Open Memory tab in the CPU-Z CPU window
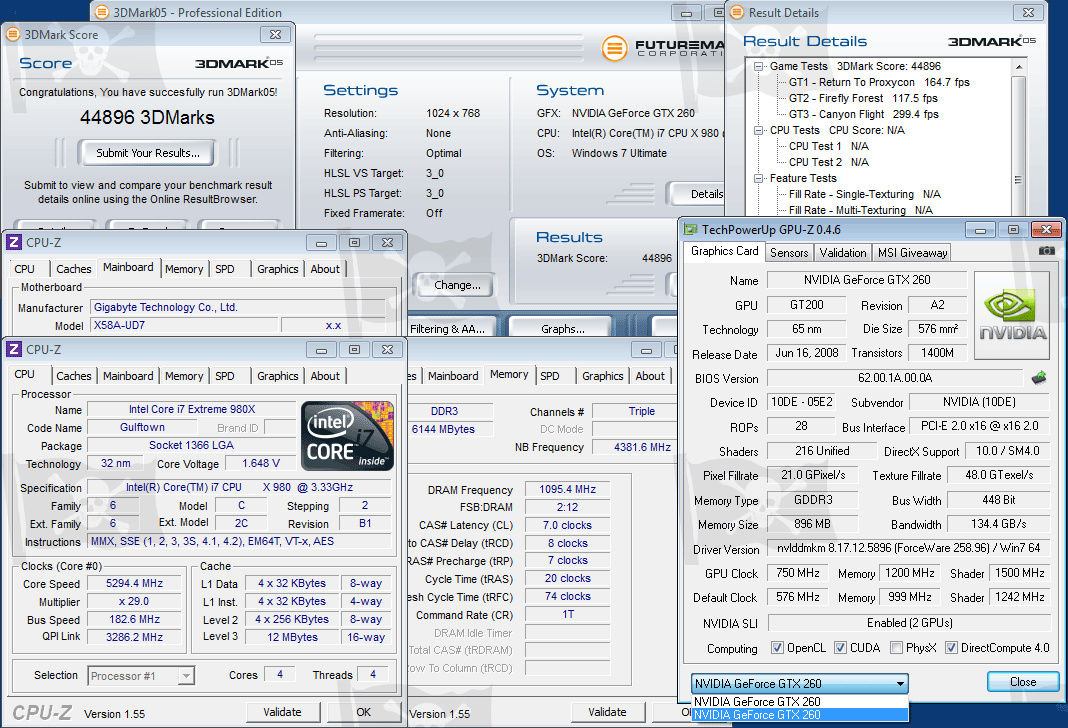 (x=184, y=376)
